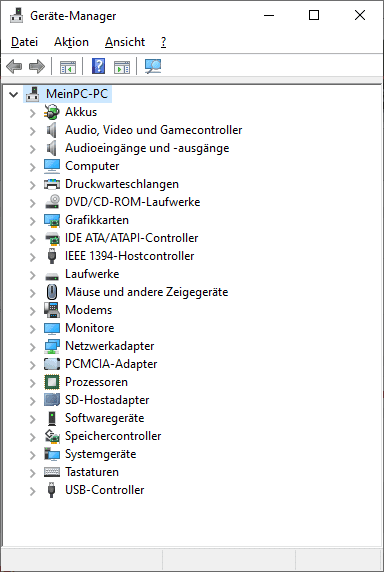384x572 pixels.
Task: Click the blue Help question mark toolbar icon
Action: [x=98, y=67]
